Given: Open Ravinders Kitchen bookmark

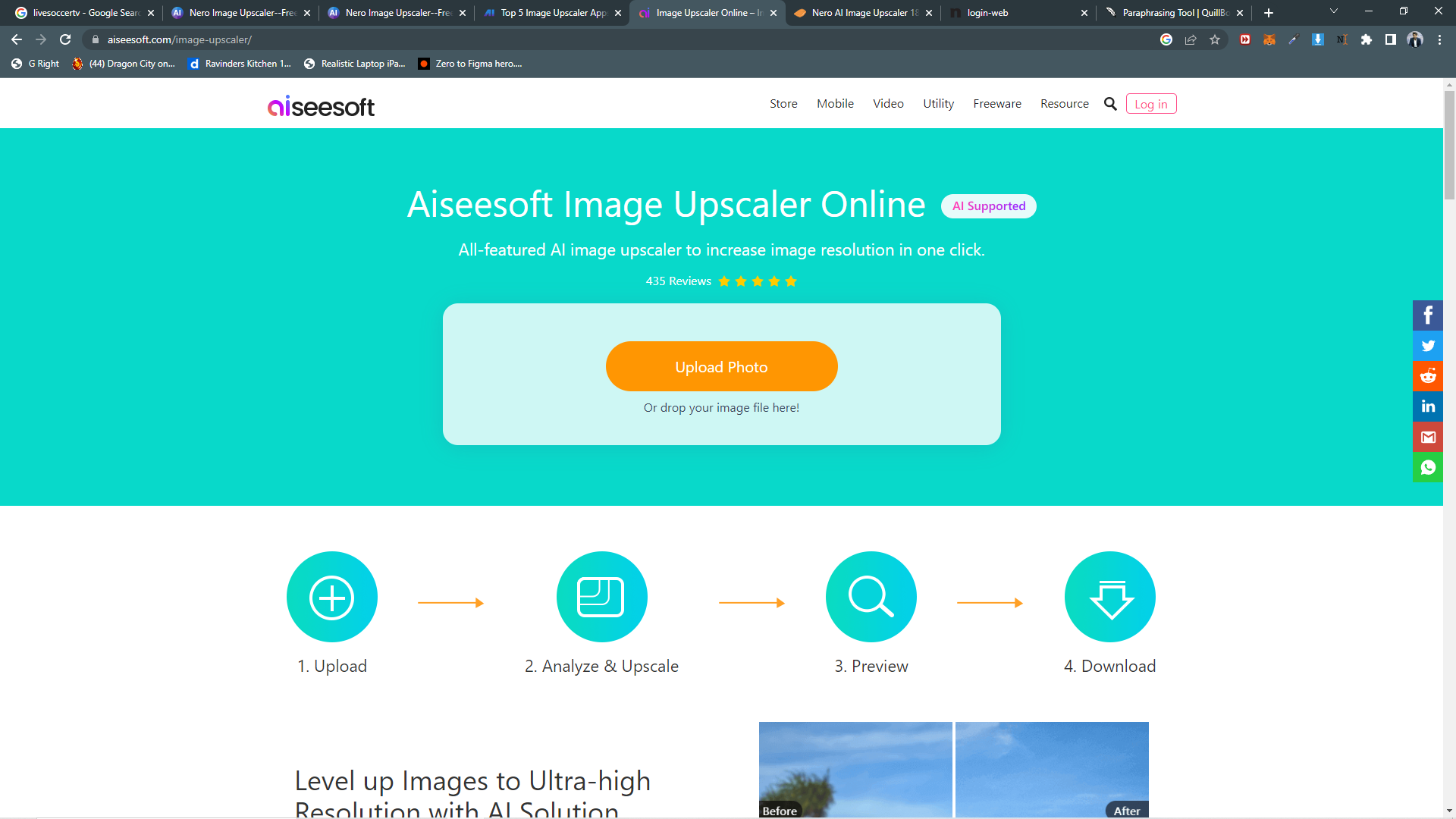Looking at the screenshot, I should 240,64.
